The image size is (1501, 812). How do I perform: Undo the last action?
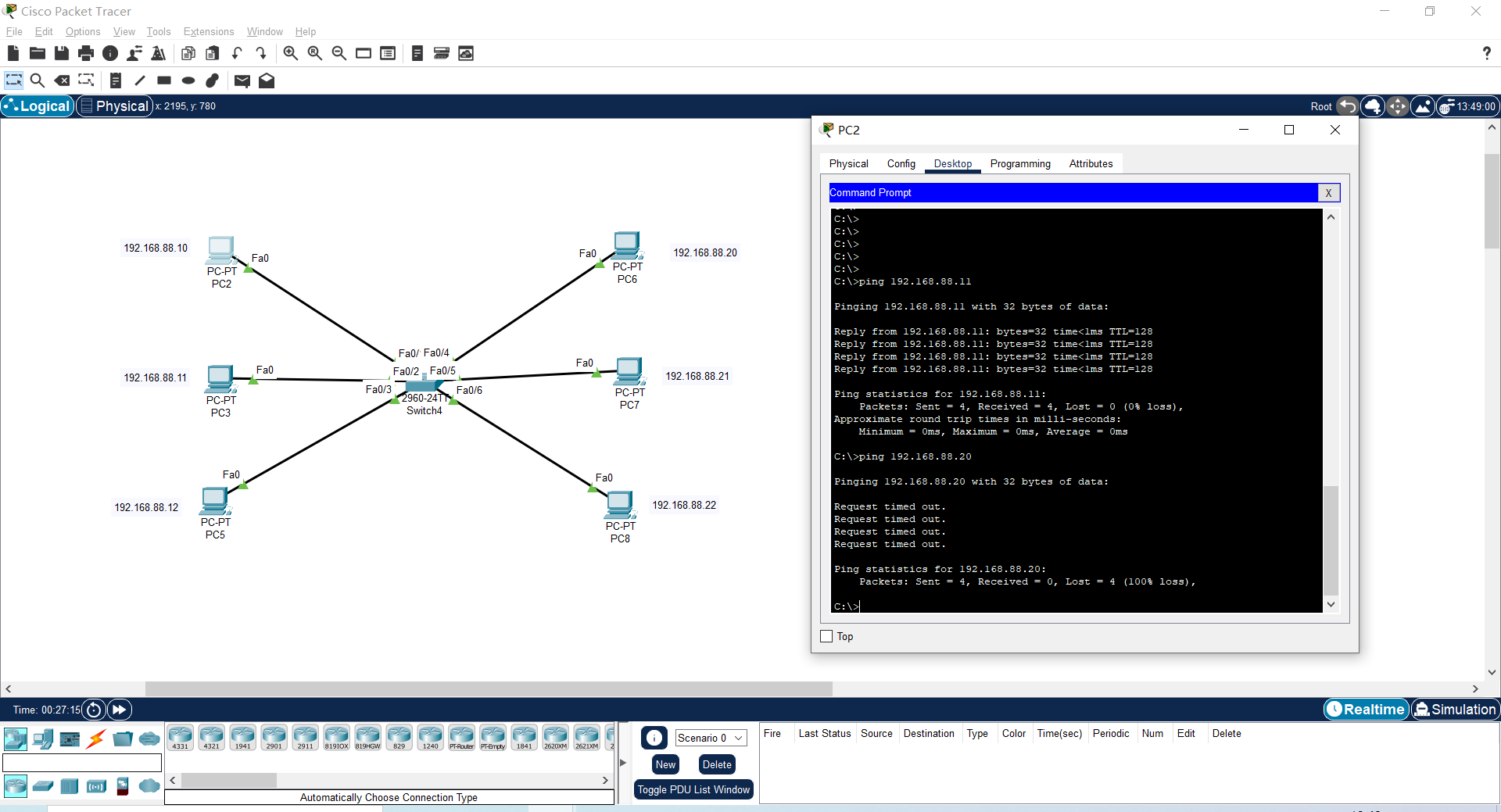(x=237, y=53)
